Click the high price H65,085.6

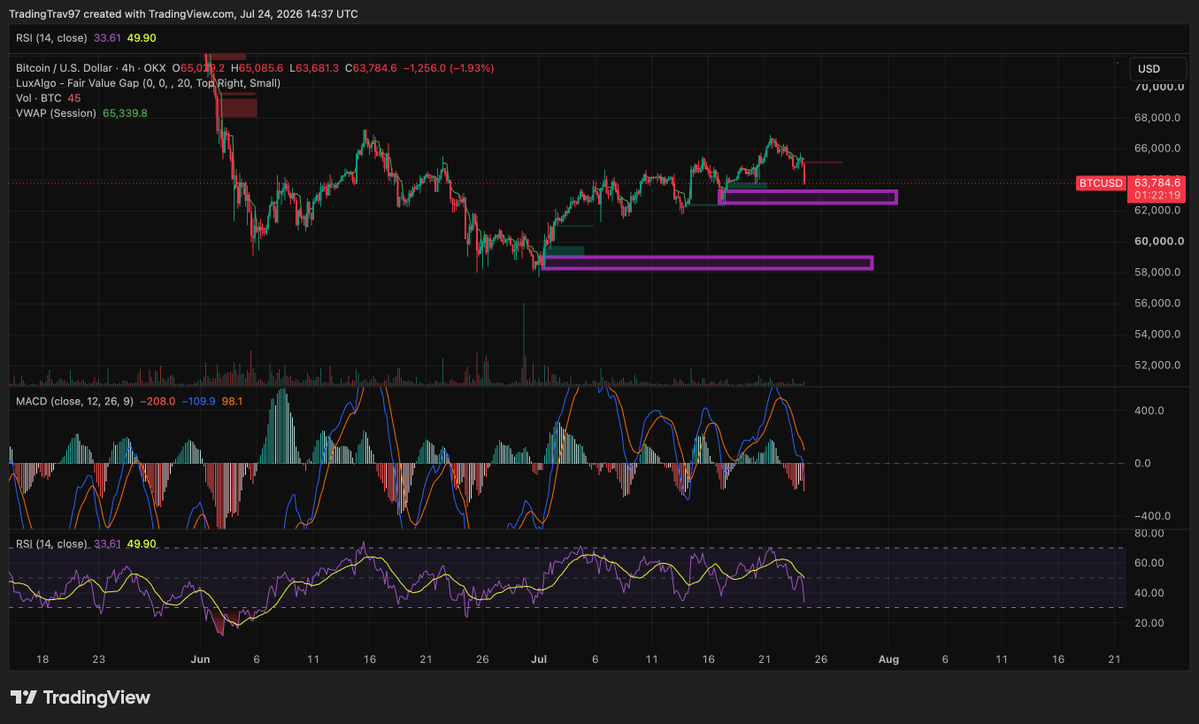click(257, 68)
